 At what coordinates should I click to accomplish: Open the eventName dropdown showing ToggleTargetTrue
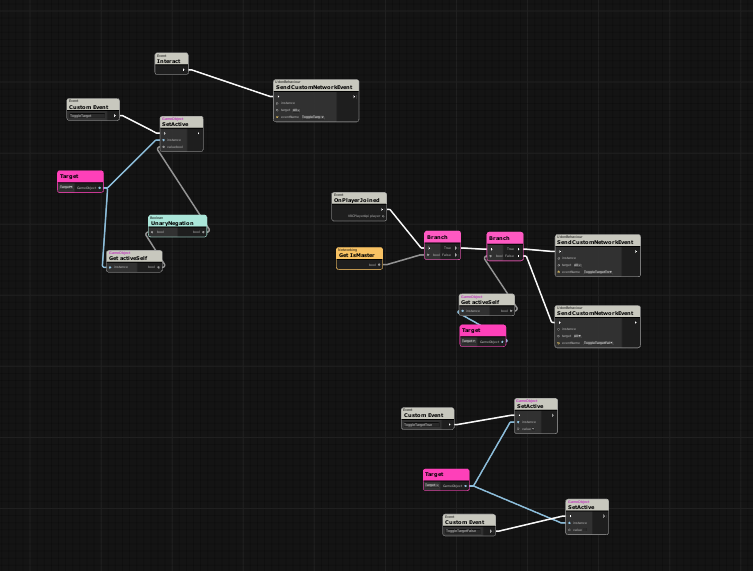click(598, 272)
